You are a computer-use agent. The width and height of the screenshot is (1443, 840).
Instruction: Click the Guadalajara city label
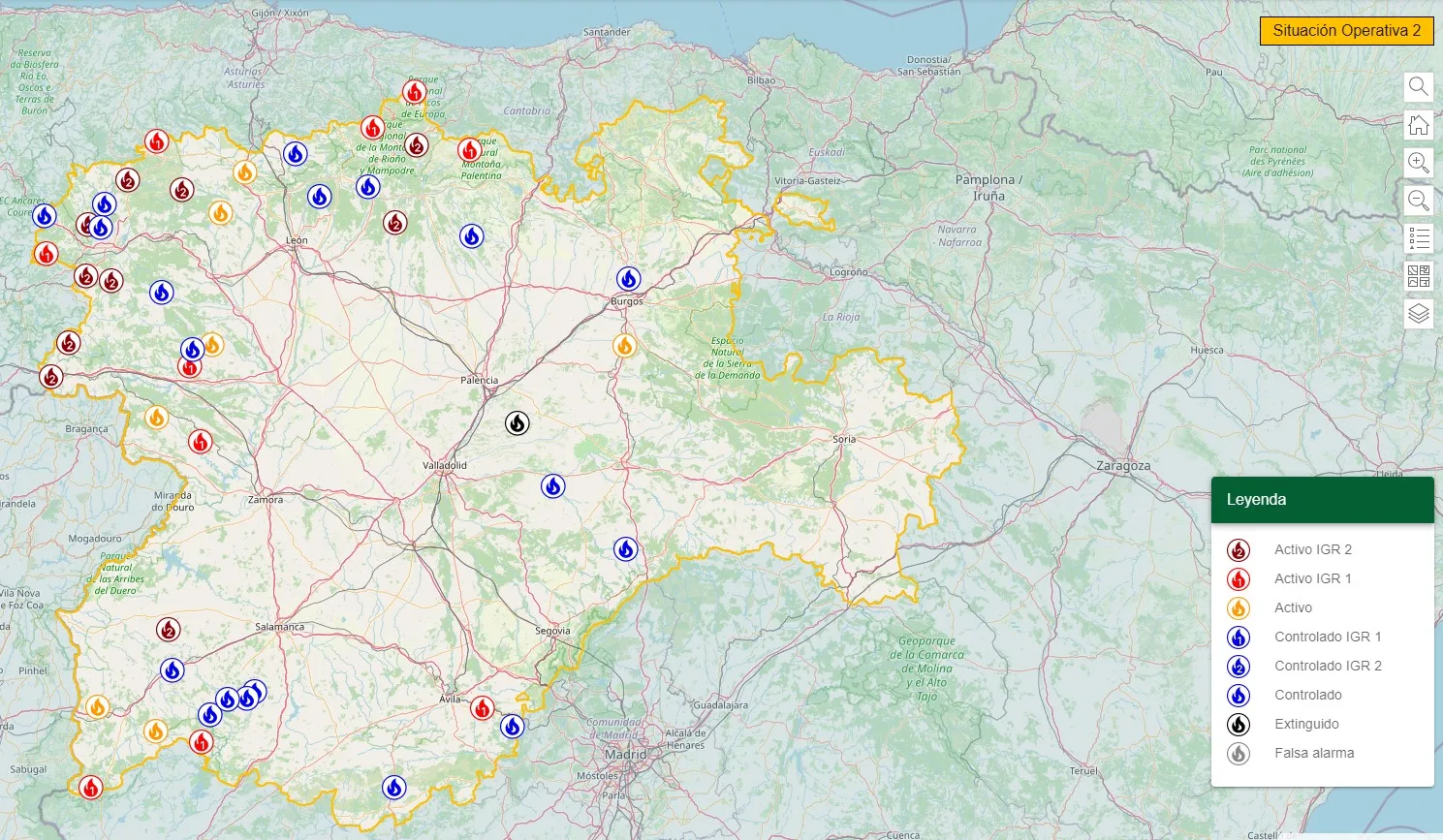click(720, 705)
